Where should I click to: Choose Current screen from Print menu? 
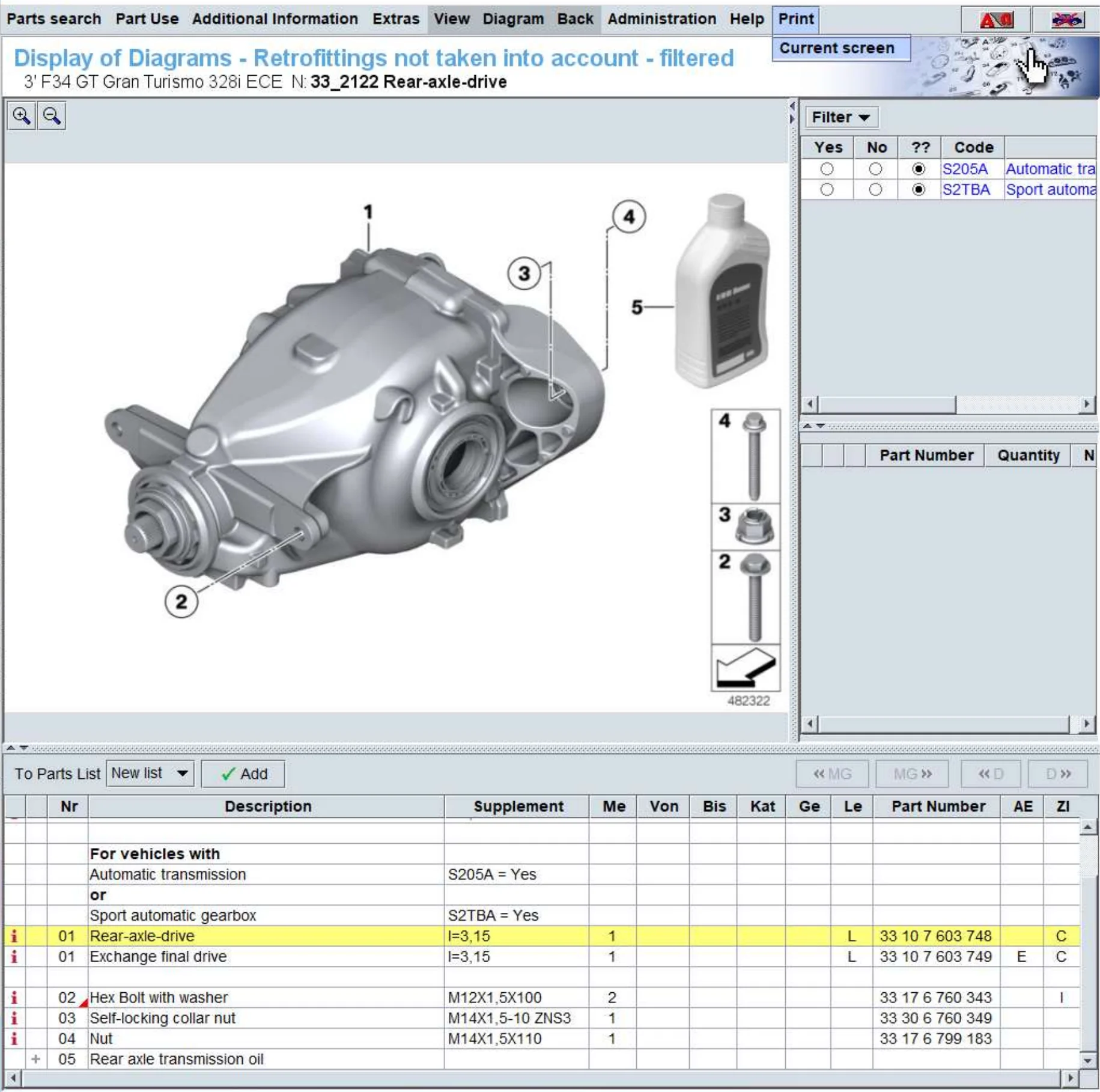841,48
